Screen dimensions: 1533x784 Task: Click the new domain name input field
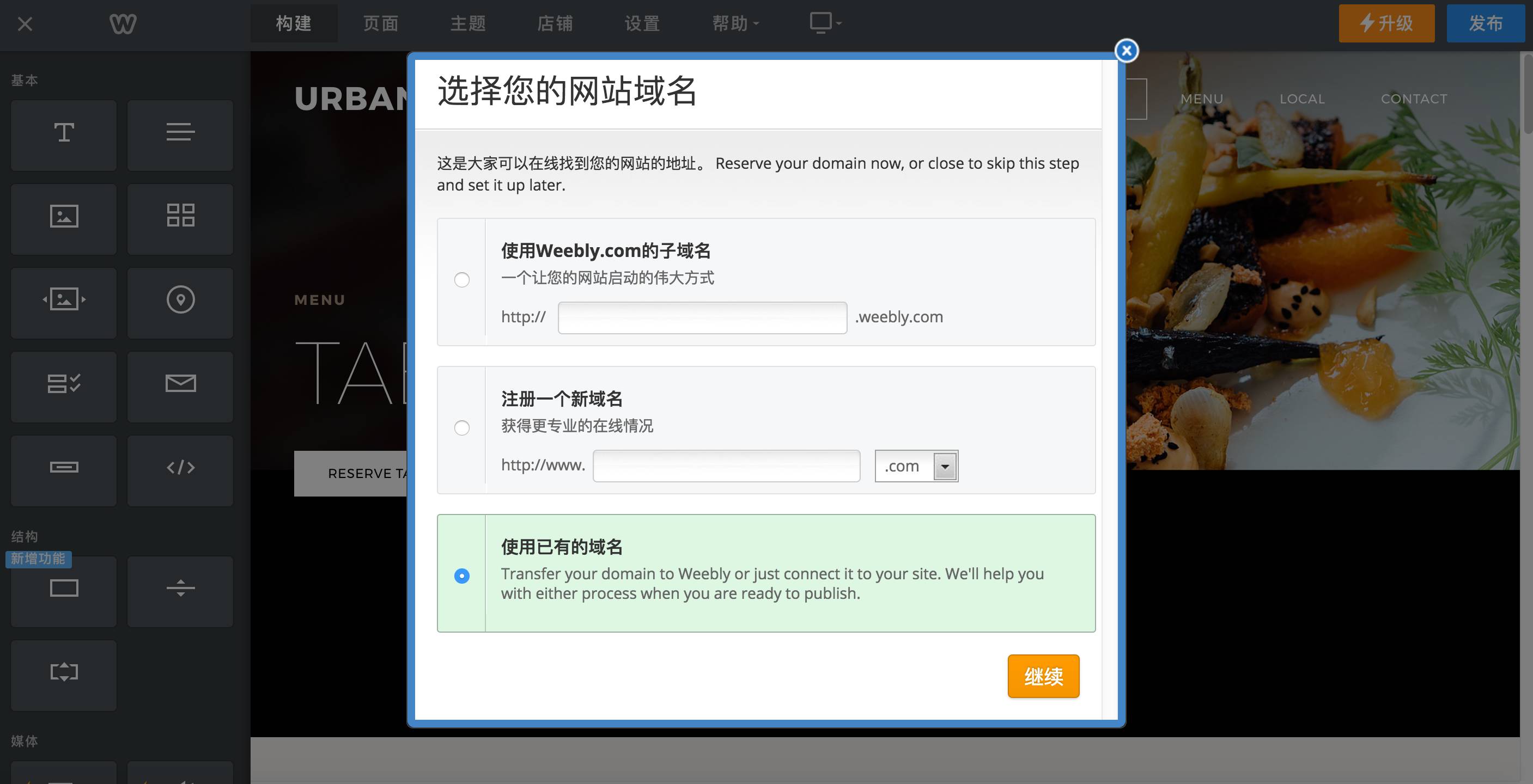pyautogui.click(x=727, y=465)
